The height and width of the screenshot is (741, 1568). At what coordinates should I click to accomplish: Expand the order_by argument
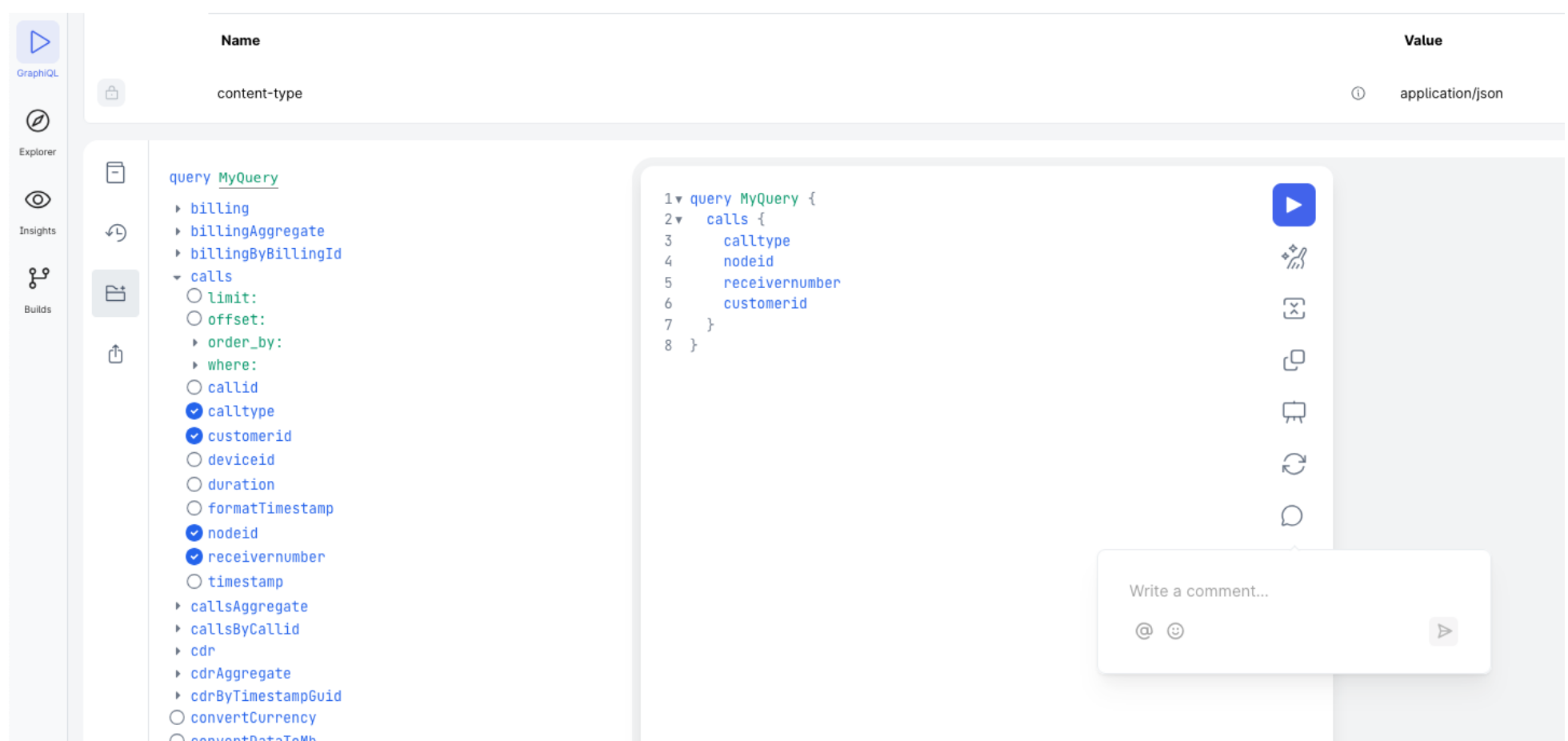(x=195, y=342)
